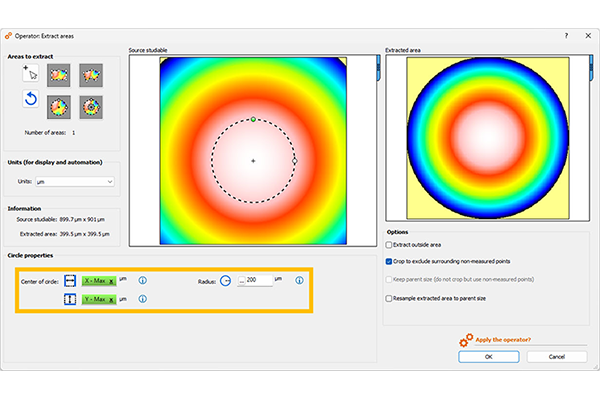Click the blue reset/undo arrow icon
The image size is (600, 400).
click(29, 100)
